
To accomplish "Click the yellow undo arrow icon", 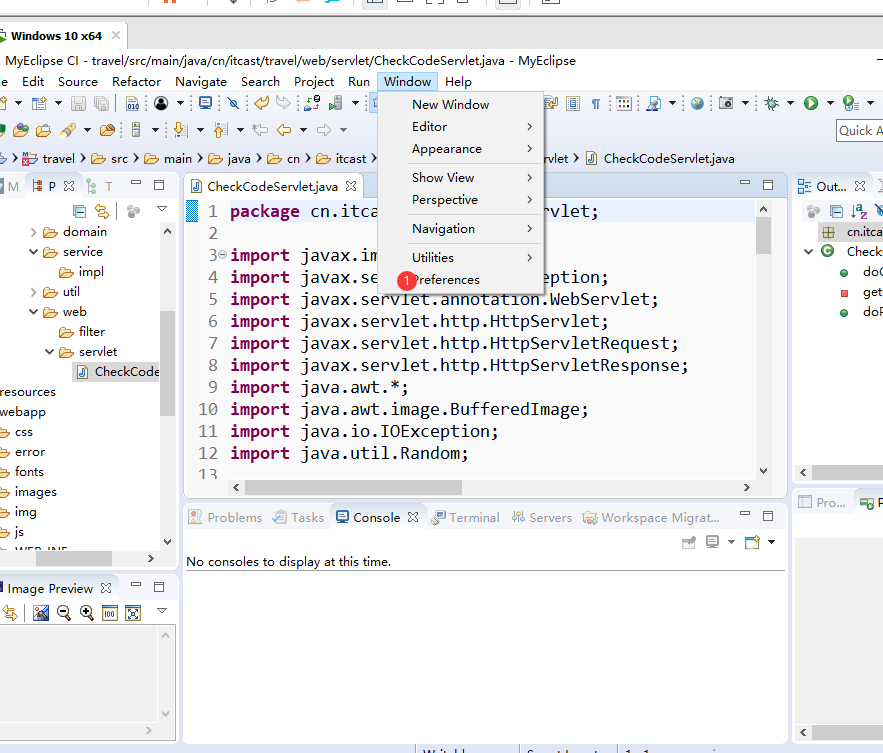I will pos(261,103).
